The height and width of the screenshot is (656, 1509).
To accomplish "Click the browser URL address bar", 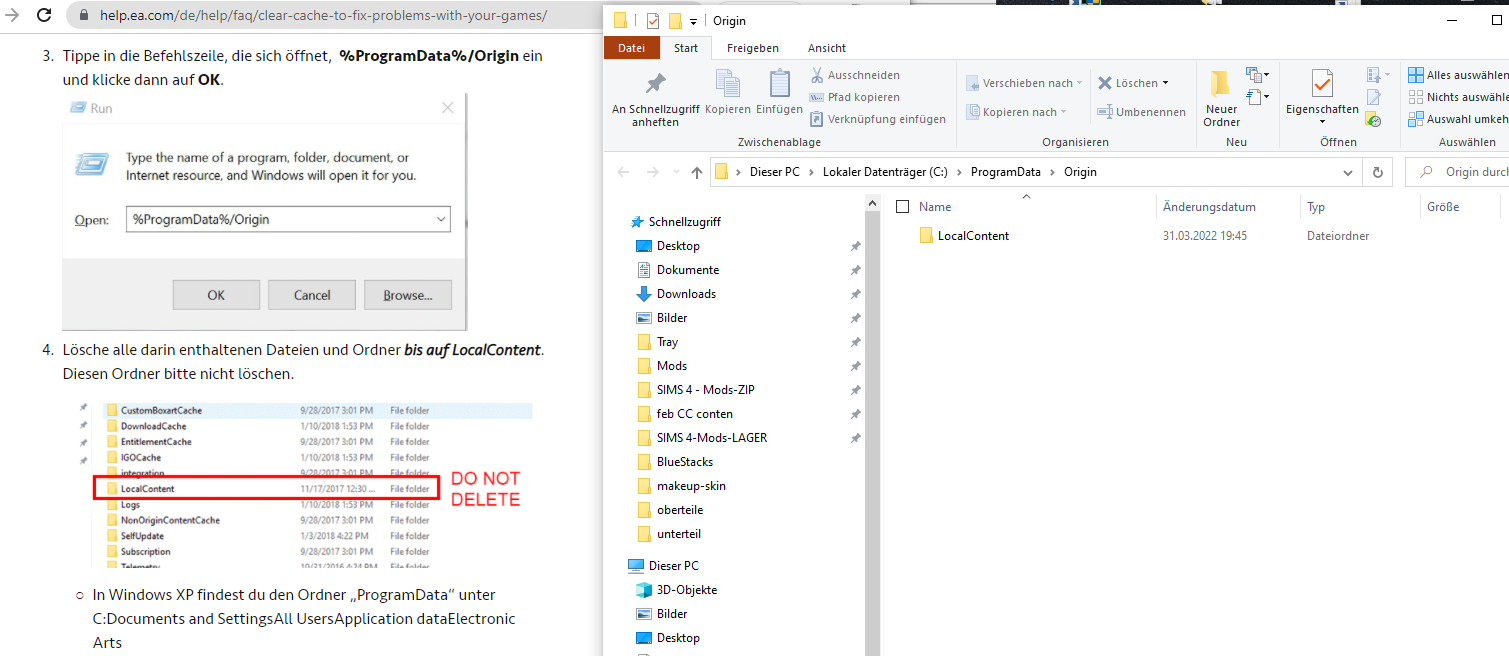I will 325,16.
